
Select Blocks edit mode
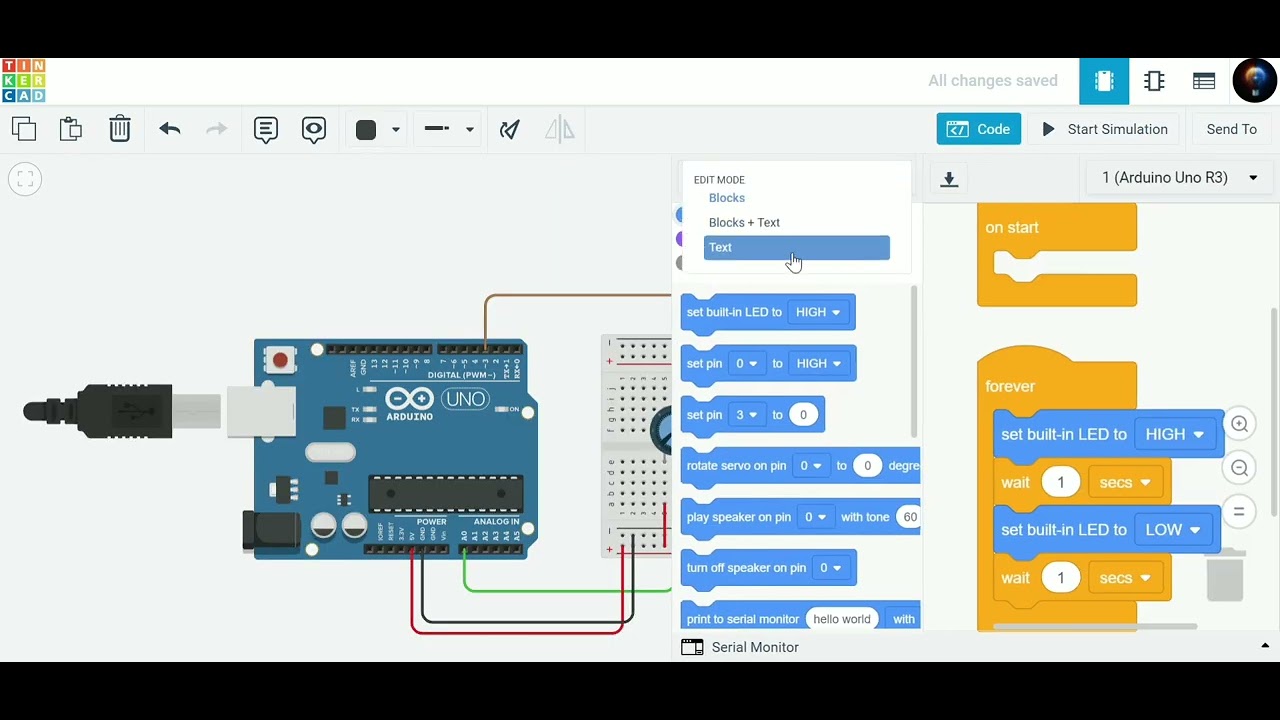click(727, 198)
